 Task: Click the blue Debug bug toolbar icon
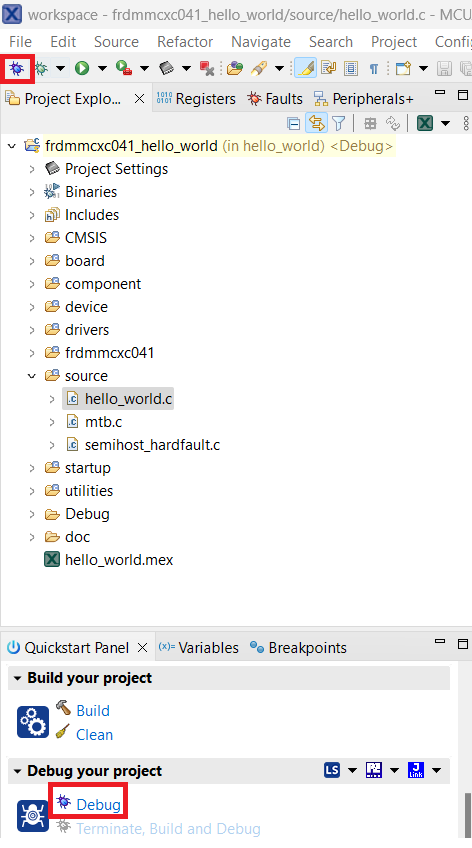17,68
